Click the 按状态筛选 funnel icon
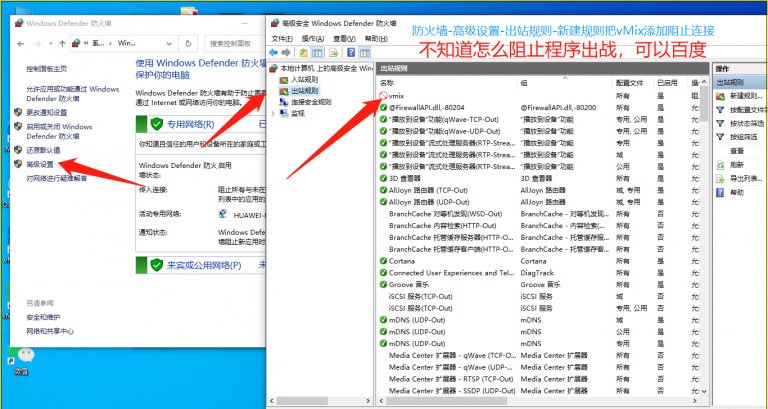The image size is (768, 409). (720, 123)
